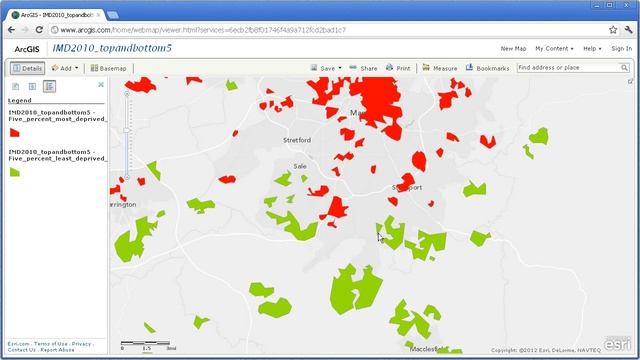Click the Save toolbar button
Screen dimensions: 640x360
[x=323, y=68]
